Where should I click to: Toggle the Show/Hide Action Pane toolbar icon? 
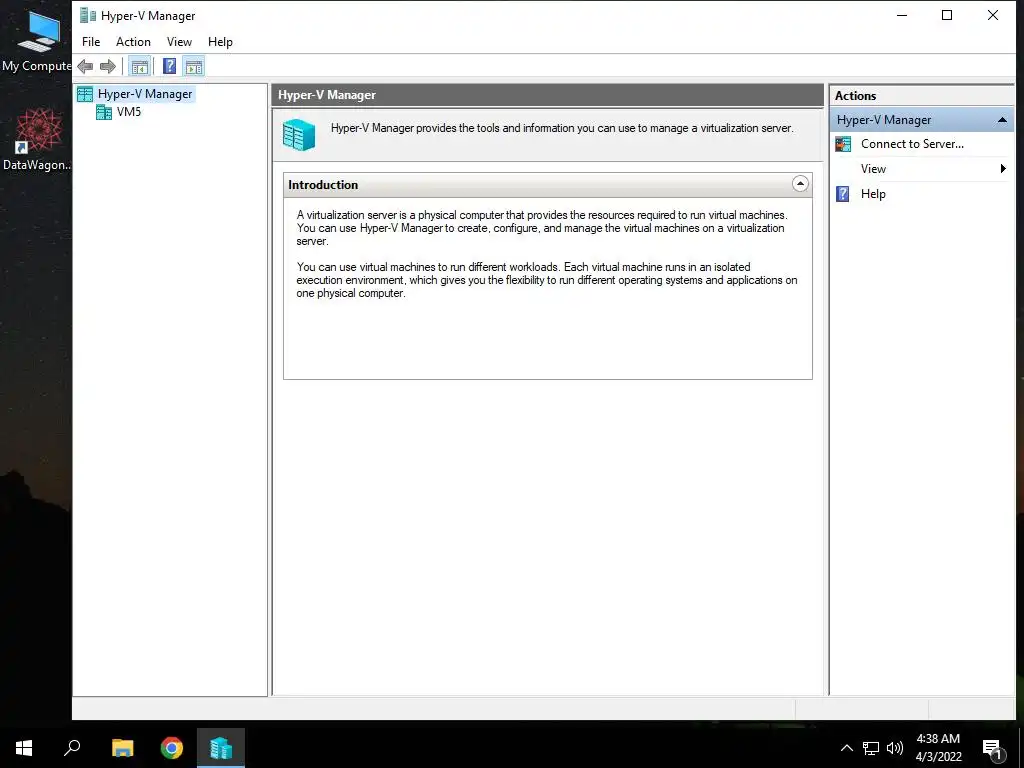(x=194, y=66)
